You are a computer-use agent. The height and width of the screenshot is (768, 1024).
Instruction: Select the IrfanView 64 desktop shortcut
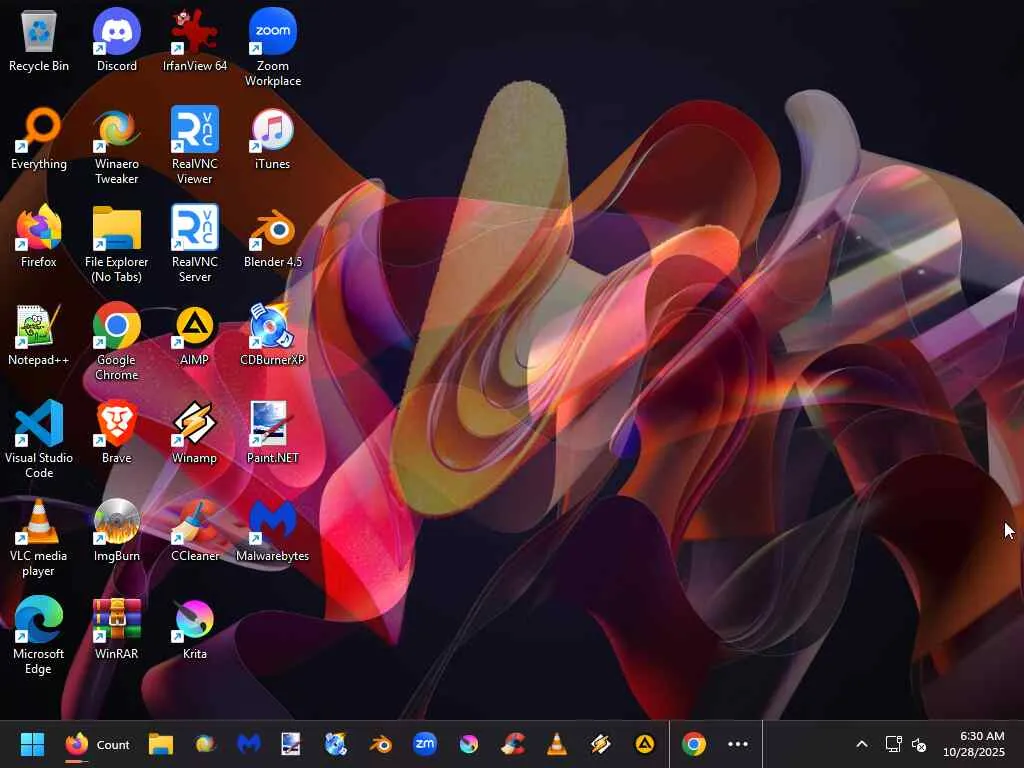pos(195,40)
